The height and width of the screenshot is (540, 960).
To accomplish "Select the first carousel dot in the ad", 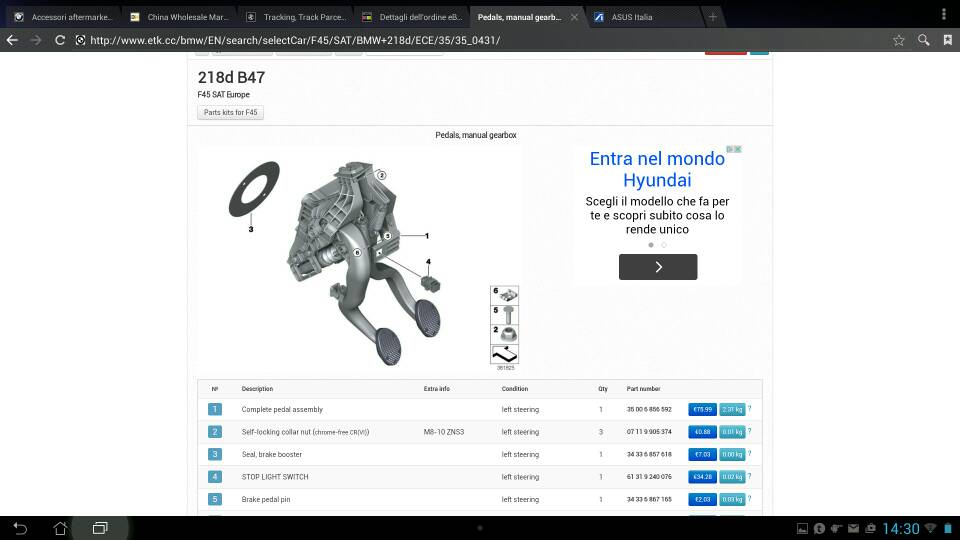I will [651, 245].
